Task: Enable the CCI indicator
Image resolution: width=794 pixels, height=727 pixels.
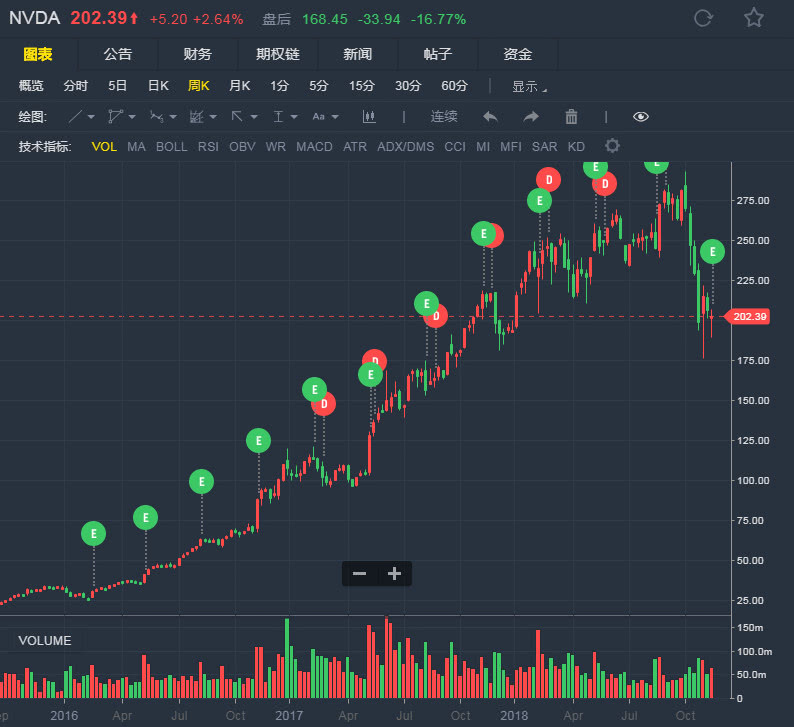Action: point(455,147)
